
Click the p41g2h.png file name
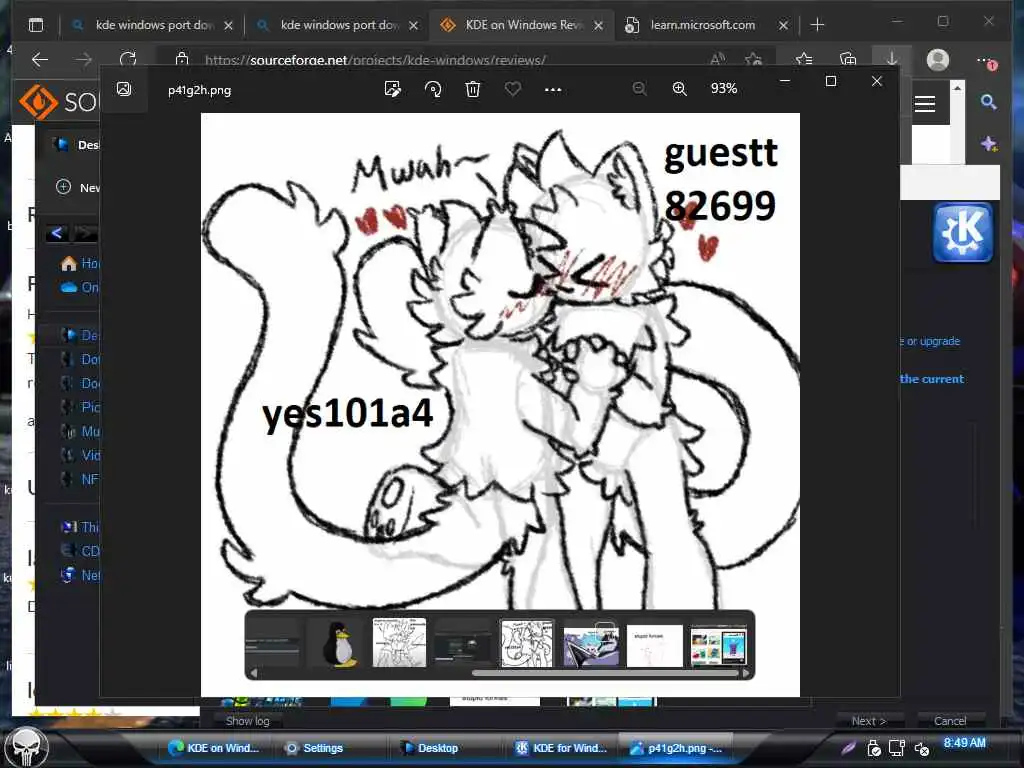tap(199, 90)
